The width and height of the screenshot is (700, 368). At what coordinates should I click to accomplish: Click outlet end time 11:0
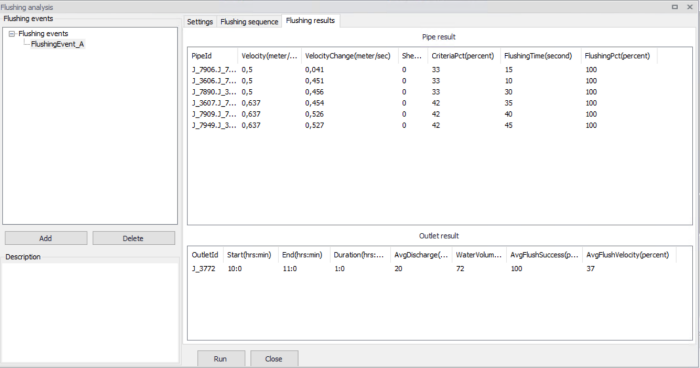[x=289, y=269]
